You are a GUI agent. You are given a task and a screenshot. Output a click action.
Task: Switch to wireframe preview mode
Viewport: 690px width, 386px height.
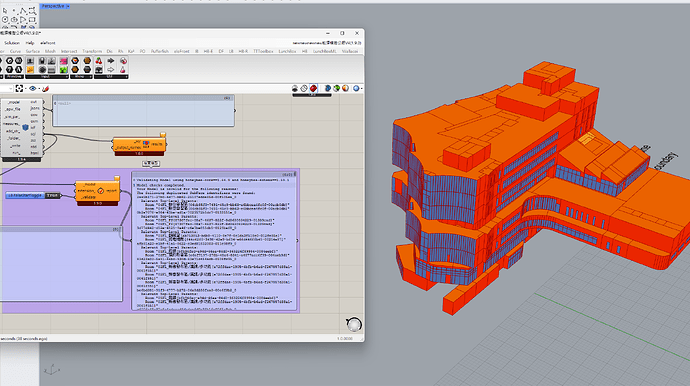[x=304, y=88]
